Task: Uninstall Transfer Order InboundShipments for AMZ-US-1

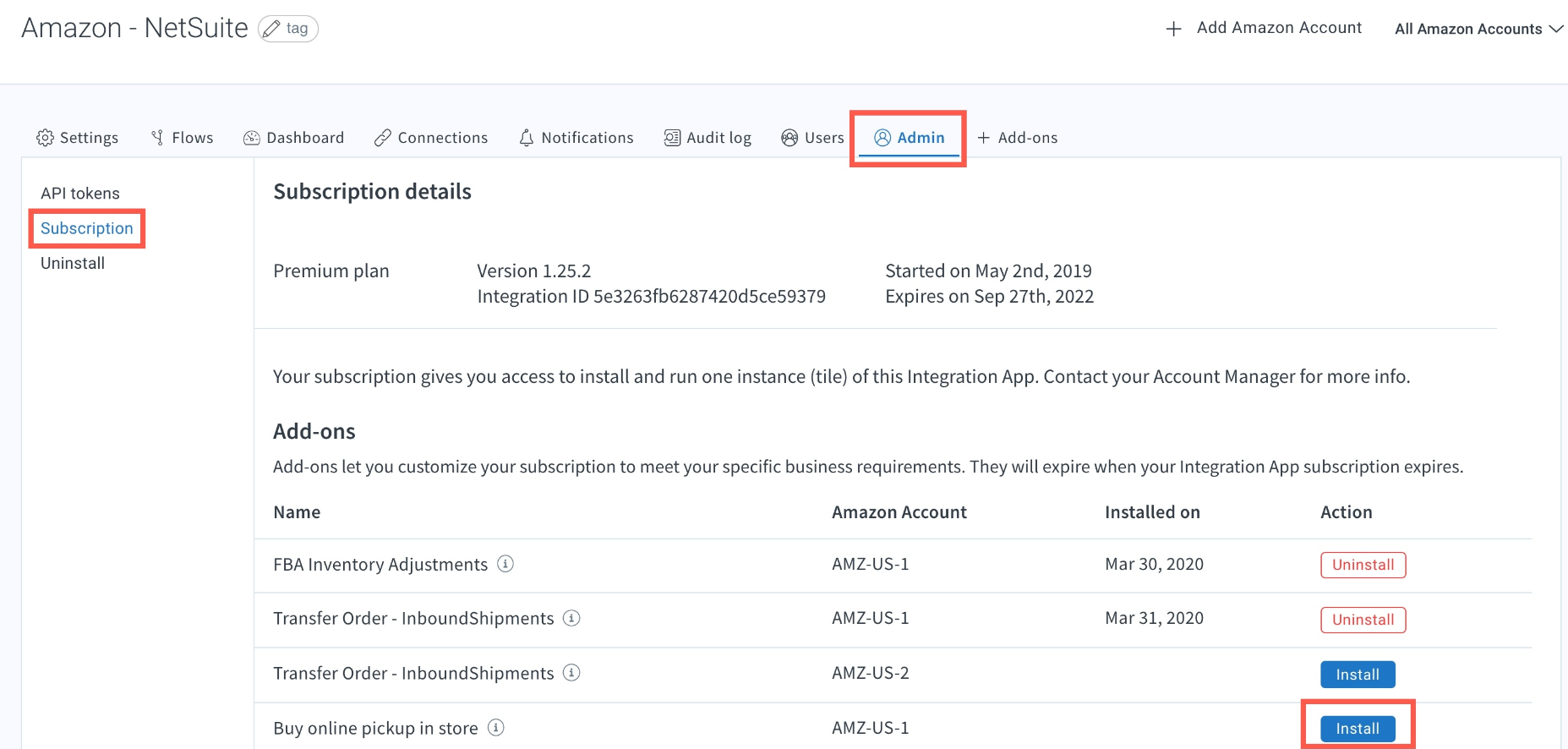Action: (x=1363, y=620)
